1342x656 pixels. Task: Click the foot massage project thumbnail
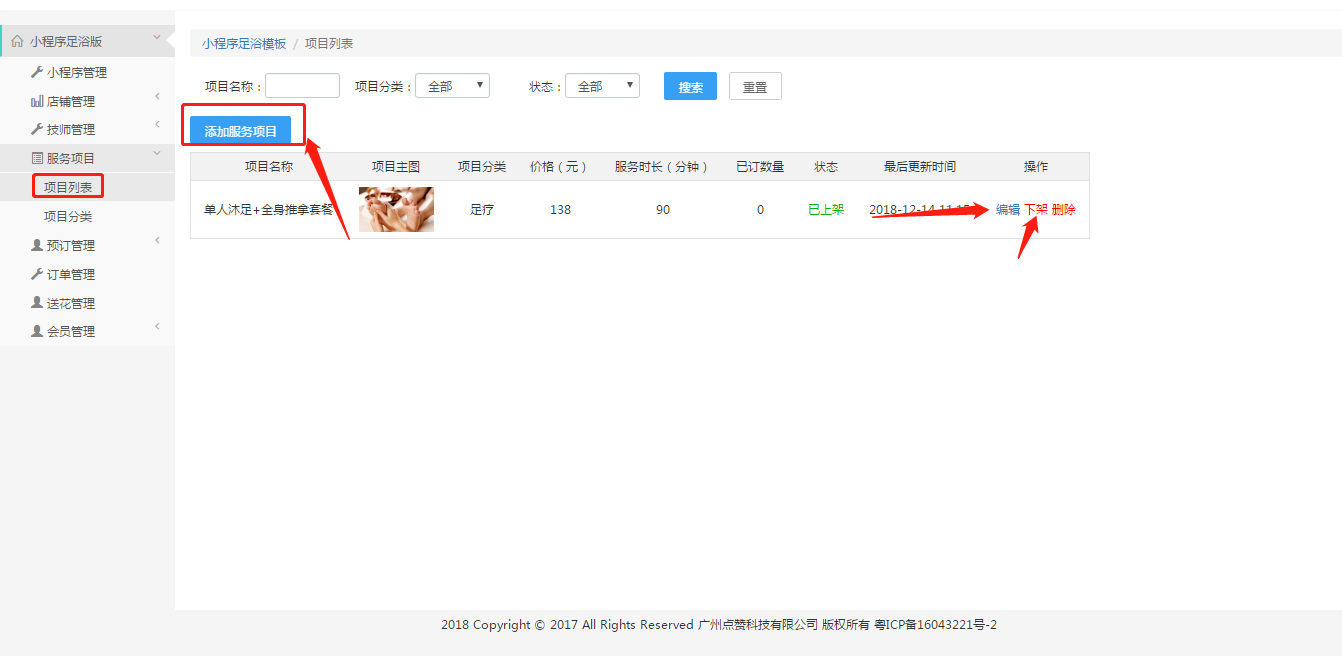click(x=396, y=210)
